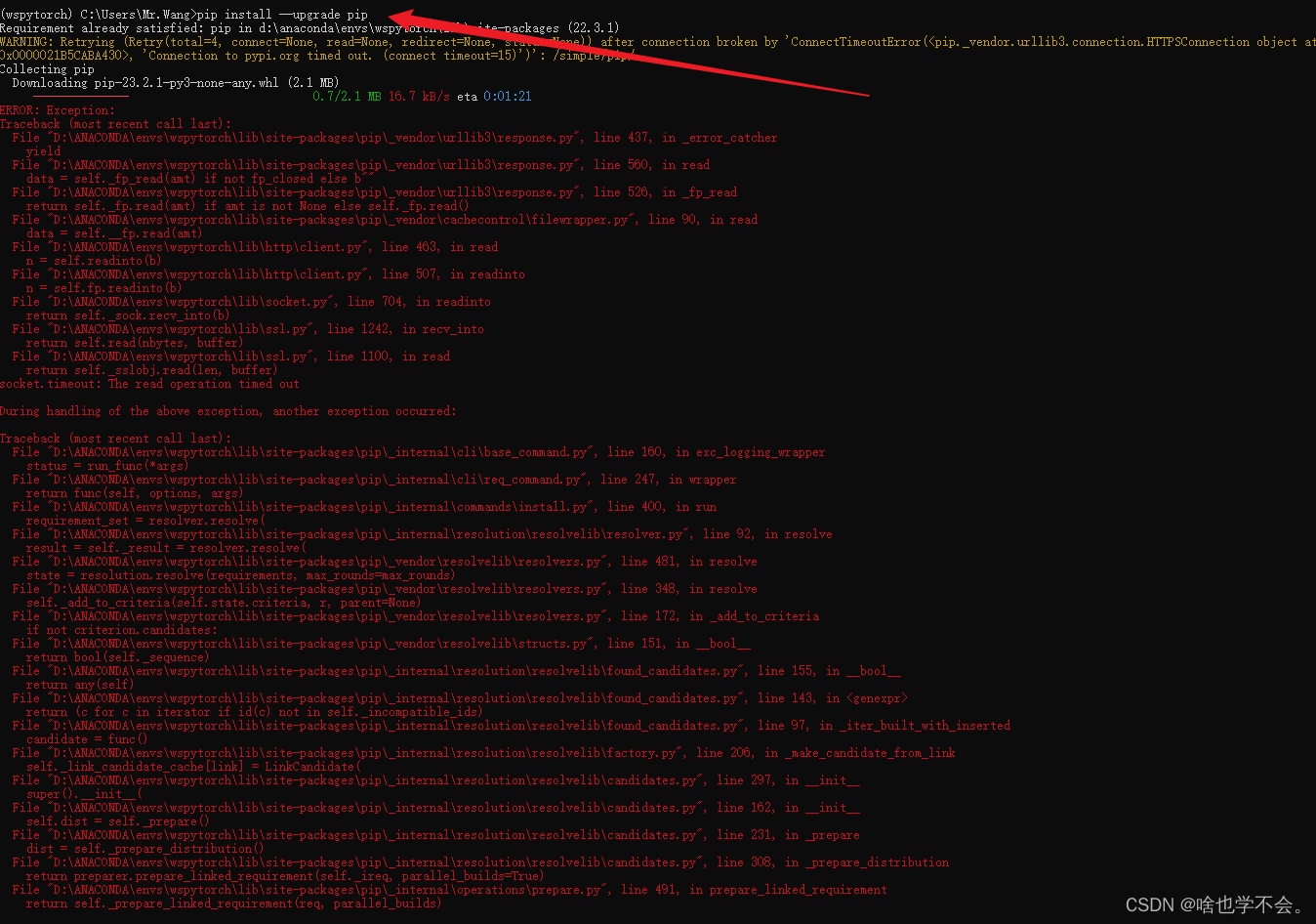Click the base_command.py 'line 160, in exc_logging_wrapper' line
The height and width of the screenshot is (924, 1316).
[x=419, y=452]
